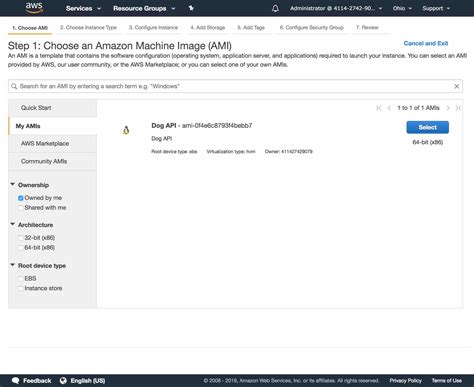Go to 2. Choose Instance Type step
Screen dimensions: 474x387
88,28
